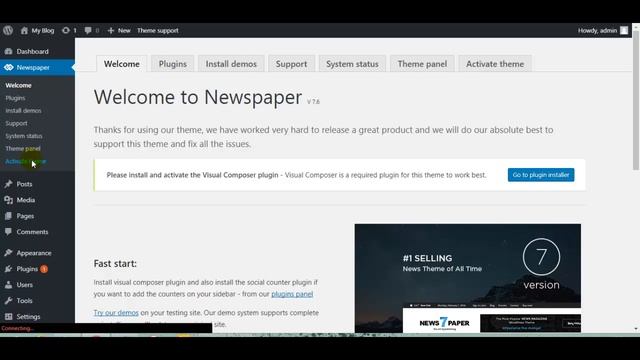640x360 pixels.
Task: Select Activate theme in sidebar submenu
Action: (25, 161)
